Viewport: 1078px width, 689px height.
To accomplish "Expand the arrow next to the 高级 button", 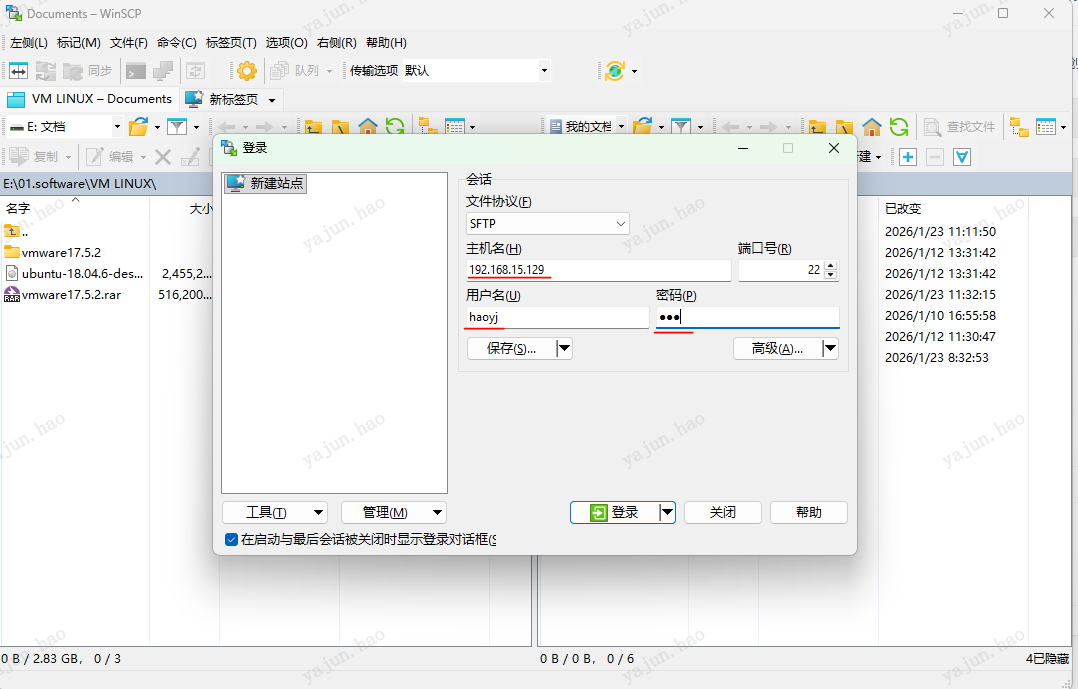I will coord(830,349).
